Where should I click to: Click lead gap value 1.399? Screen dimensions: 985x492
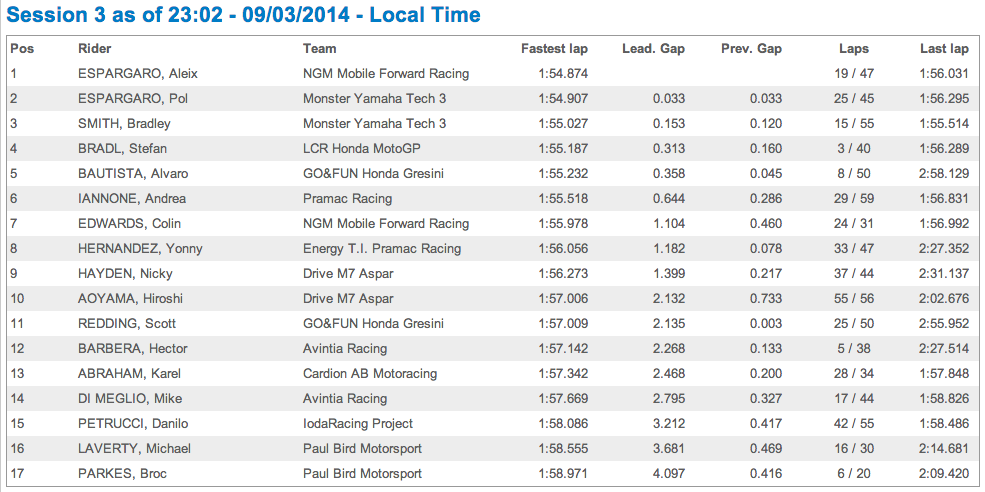click(669, 274)
